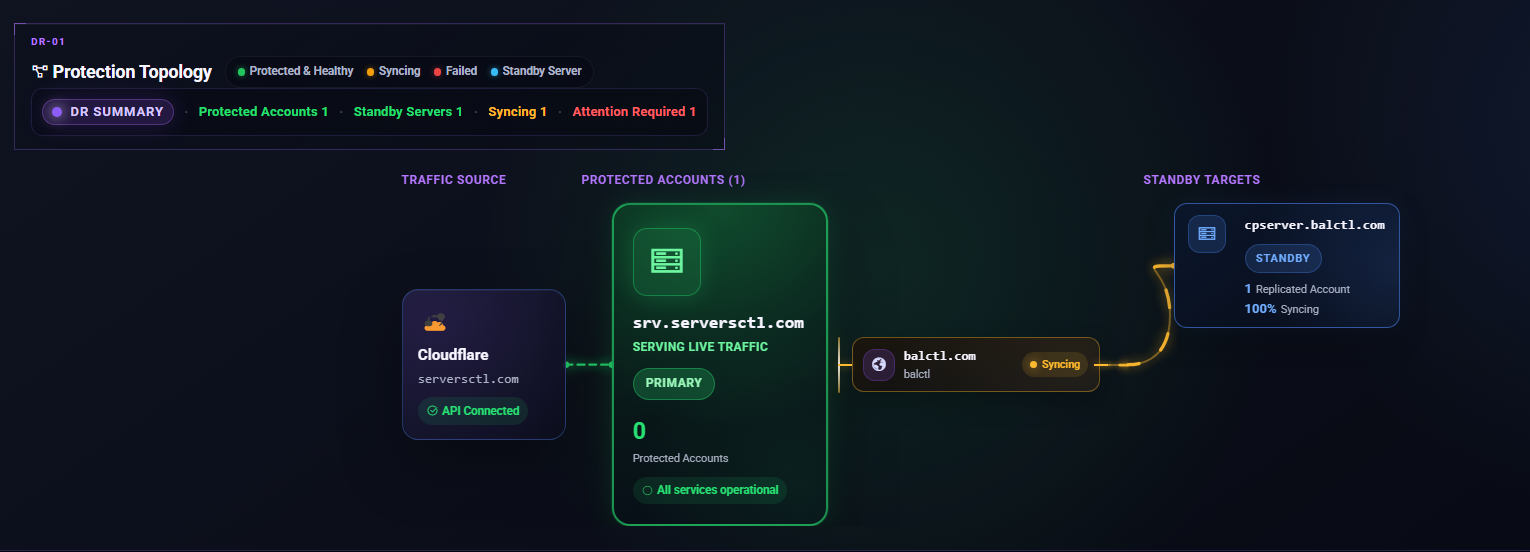Click the PRIMARY badge on srv.serversctl.com
This screenshot has height=552, width=1530.
tap(674, 383)
